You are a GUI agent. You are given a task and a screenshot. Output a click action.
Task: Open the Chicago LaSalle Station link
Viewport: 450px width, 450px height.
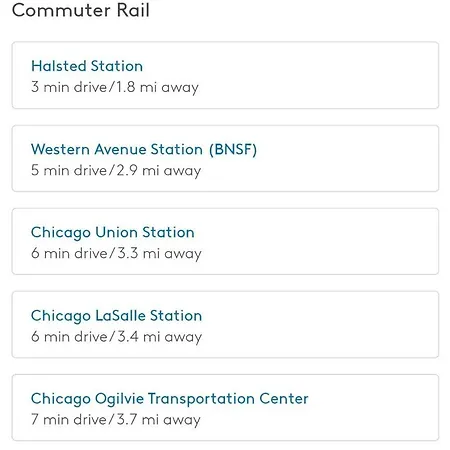tap(116, 316)
